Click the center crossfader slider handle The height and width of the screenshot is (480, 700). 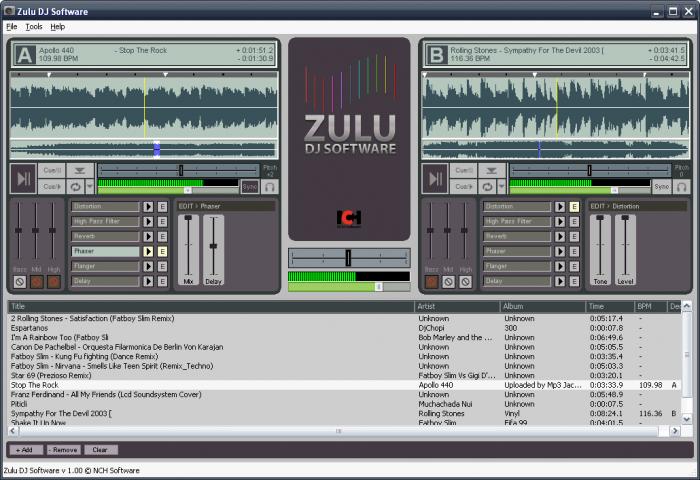[348, 257]
